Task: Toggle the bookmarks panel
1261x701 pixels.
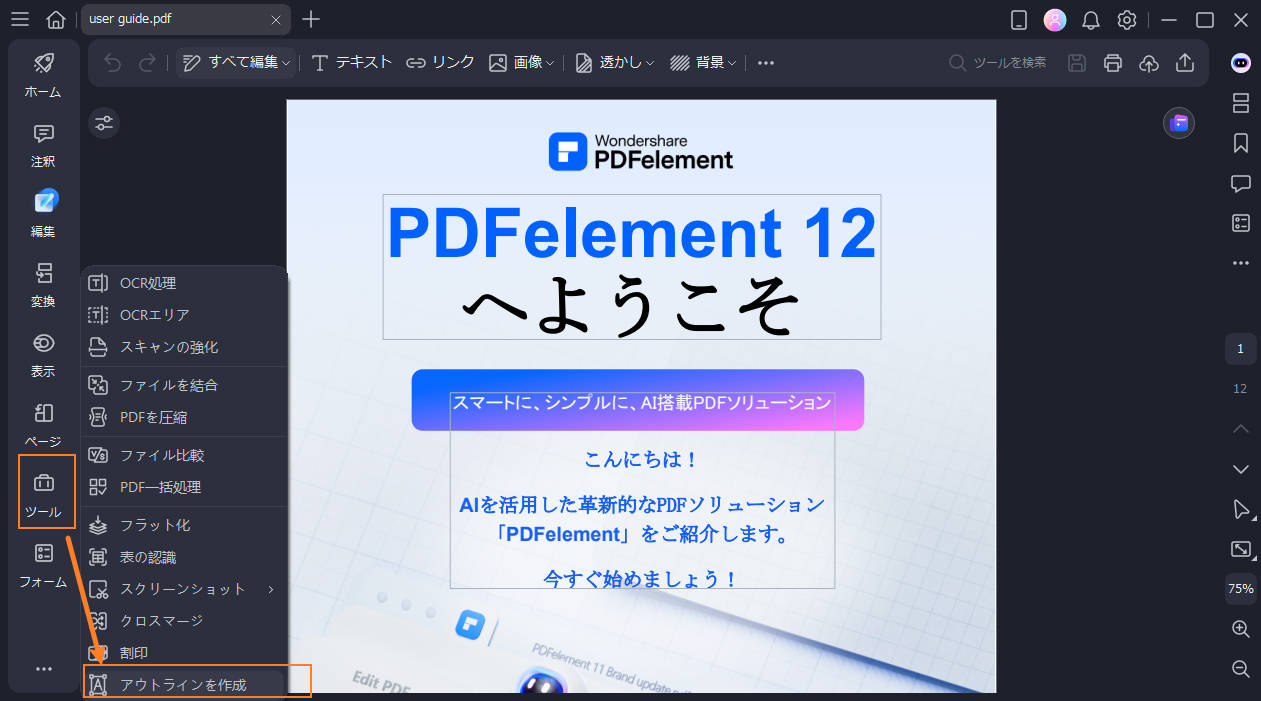Action: tap(1240, 143)
